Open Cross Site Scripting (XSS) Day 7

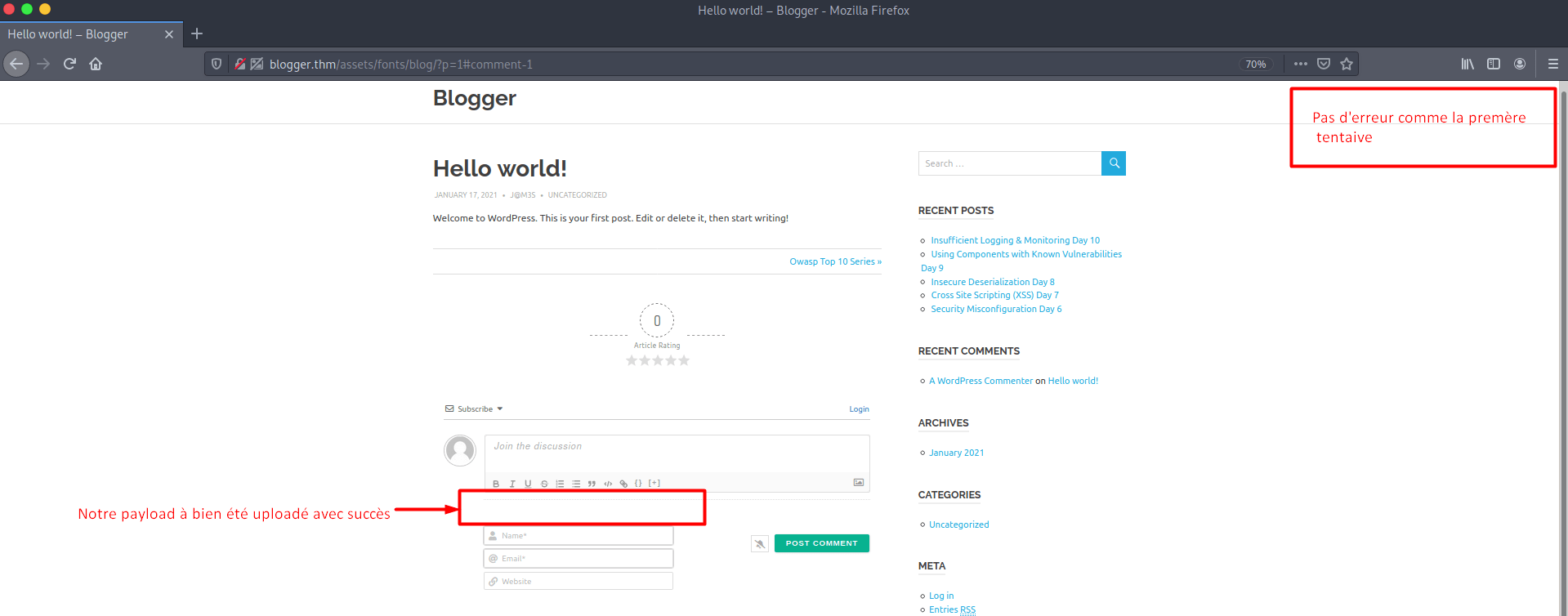[x=994, y=295]
